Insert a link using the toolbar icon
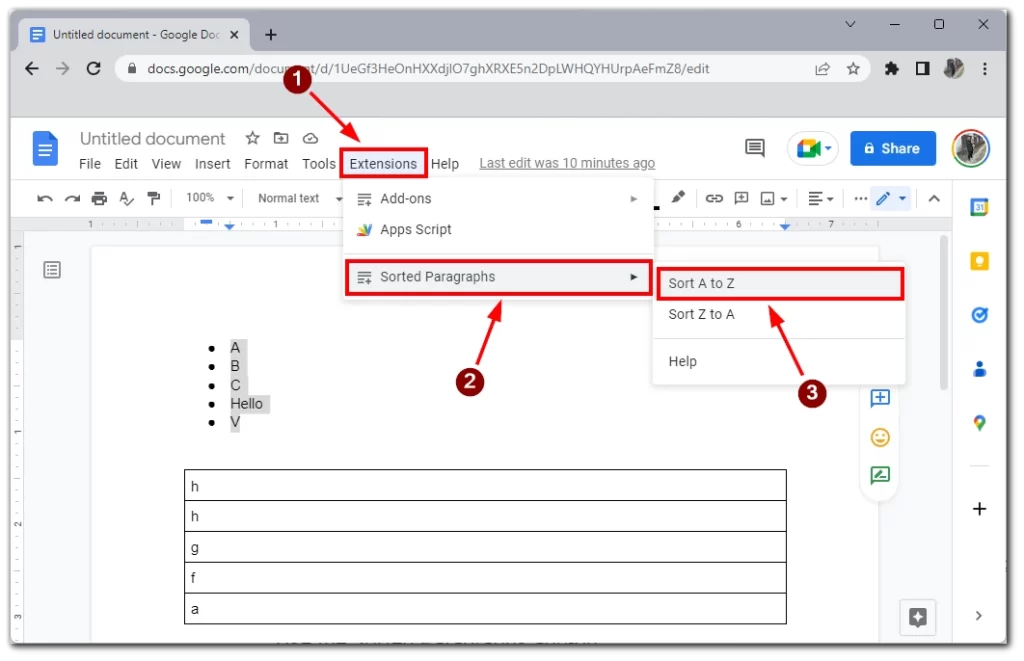The height and width of the screenshot is (661, 1024). 714,198
